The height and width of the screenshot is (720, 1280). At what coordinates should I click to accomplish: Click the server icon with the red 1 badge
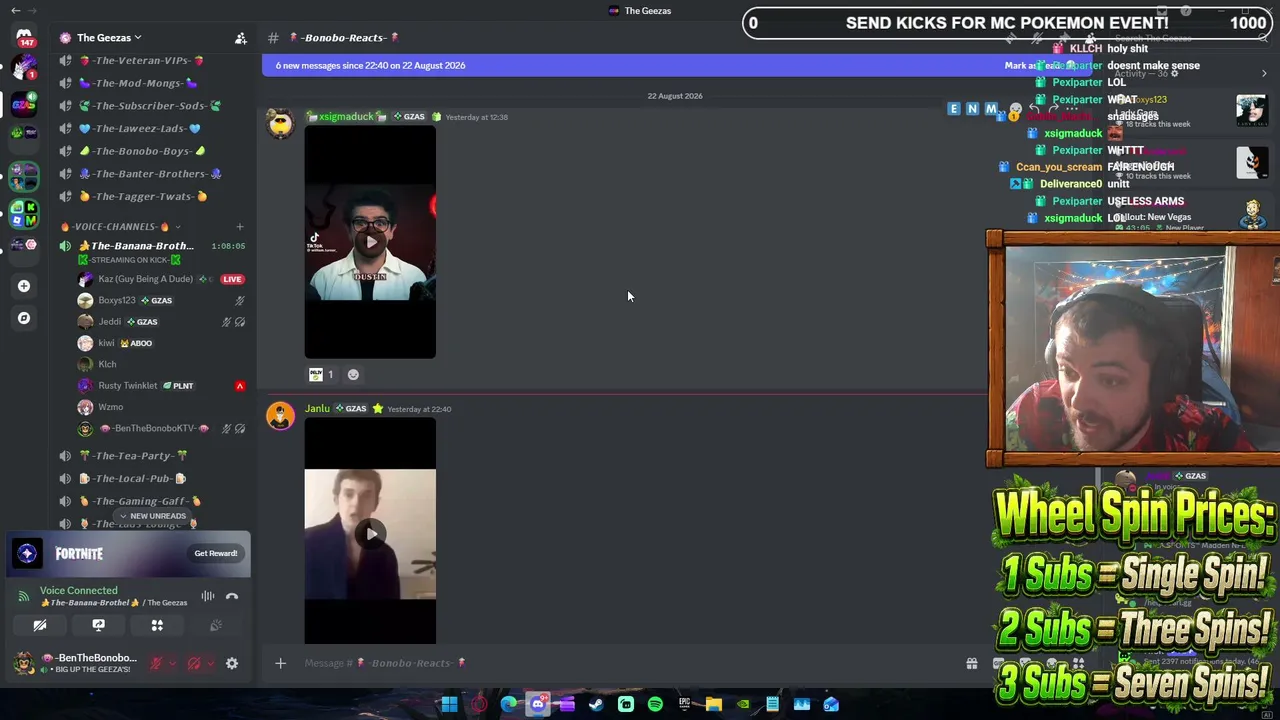(x=24, y=68)
